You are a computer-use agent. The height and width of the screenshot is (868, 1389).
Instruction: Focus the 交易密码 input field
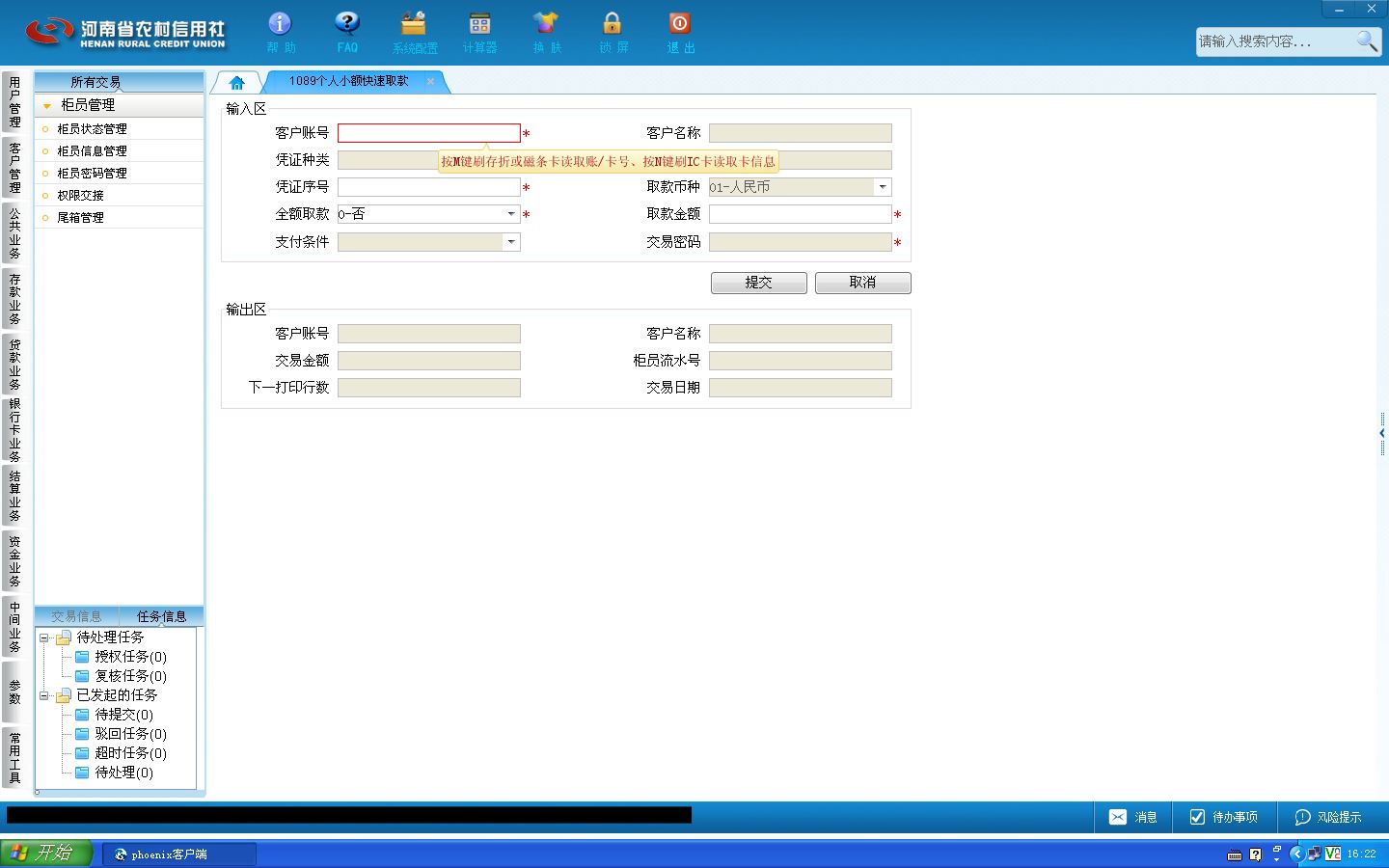(x=801, y=242)
